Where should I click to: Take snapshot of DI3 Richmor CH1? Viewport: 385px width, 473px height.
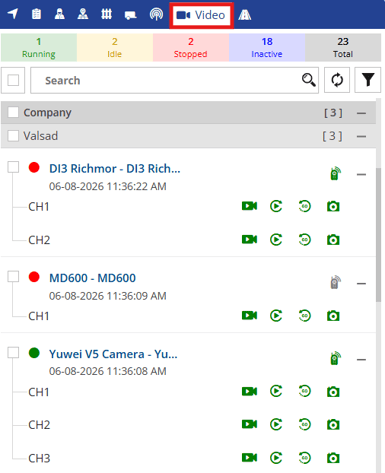click(x=333, y=206)
